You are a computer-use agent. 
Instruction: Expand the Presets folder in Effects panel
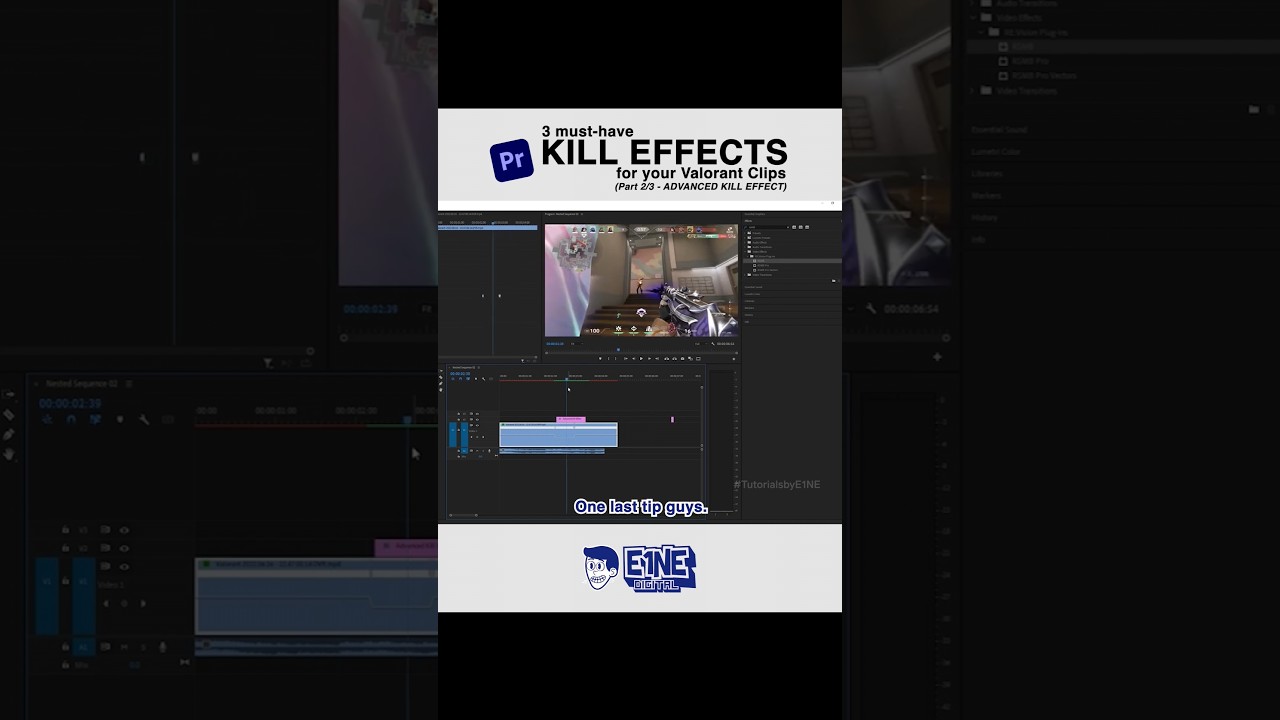tap(745, 233)
